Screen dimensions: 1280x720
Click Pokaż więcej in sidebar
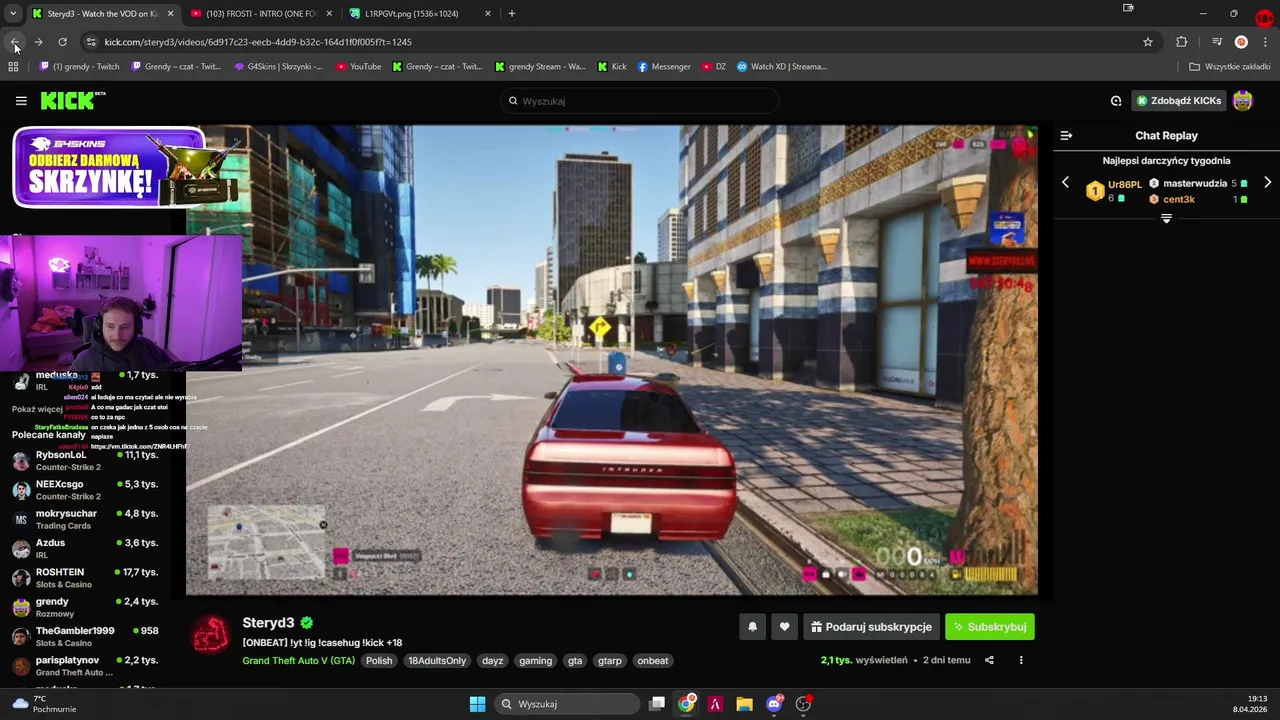pos(37,409)
